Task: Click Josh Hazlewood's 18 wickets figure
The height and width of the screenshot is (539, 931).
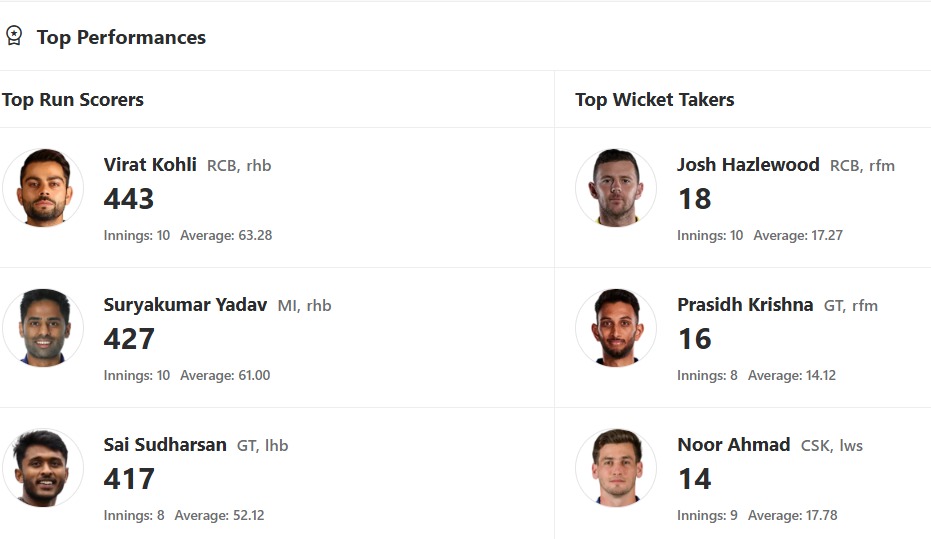Action: [x=694, y=199]
